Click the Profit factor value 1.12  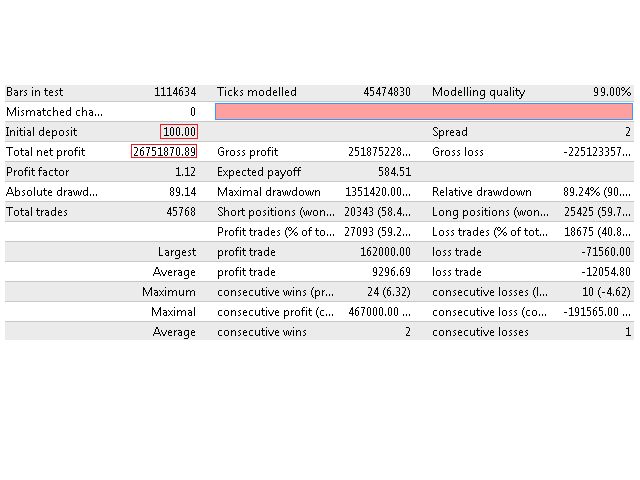pyautogui.click(x=184, y=172)
